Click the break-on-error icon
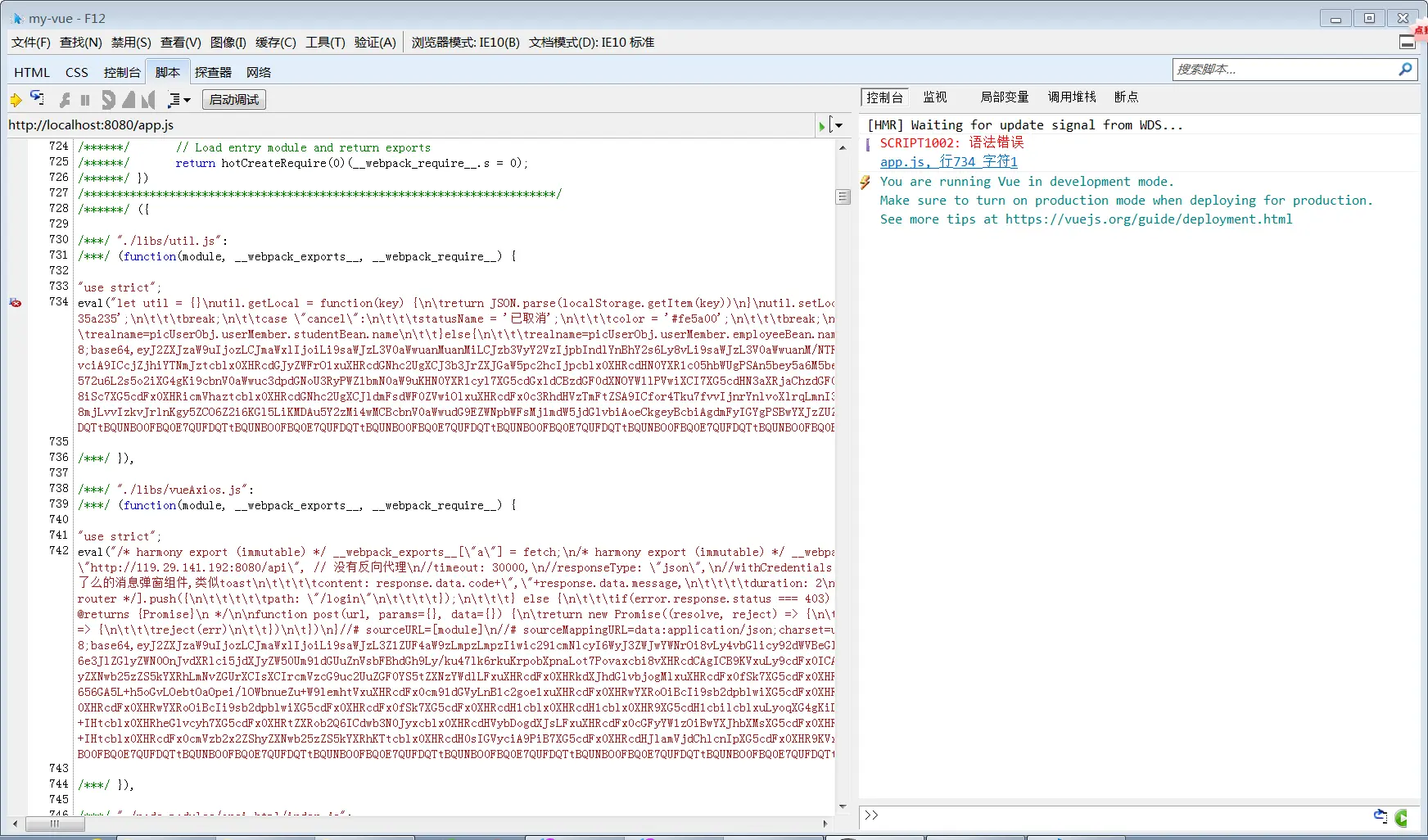1428x840 pixels. pyautogui.click(x=65, y=100)
